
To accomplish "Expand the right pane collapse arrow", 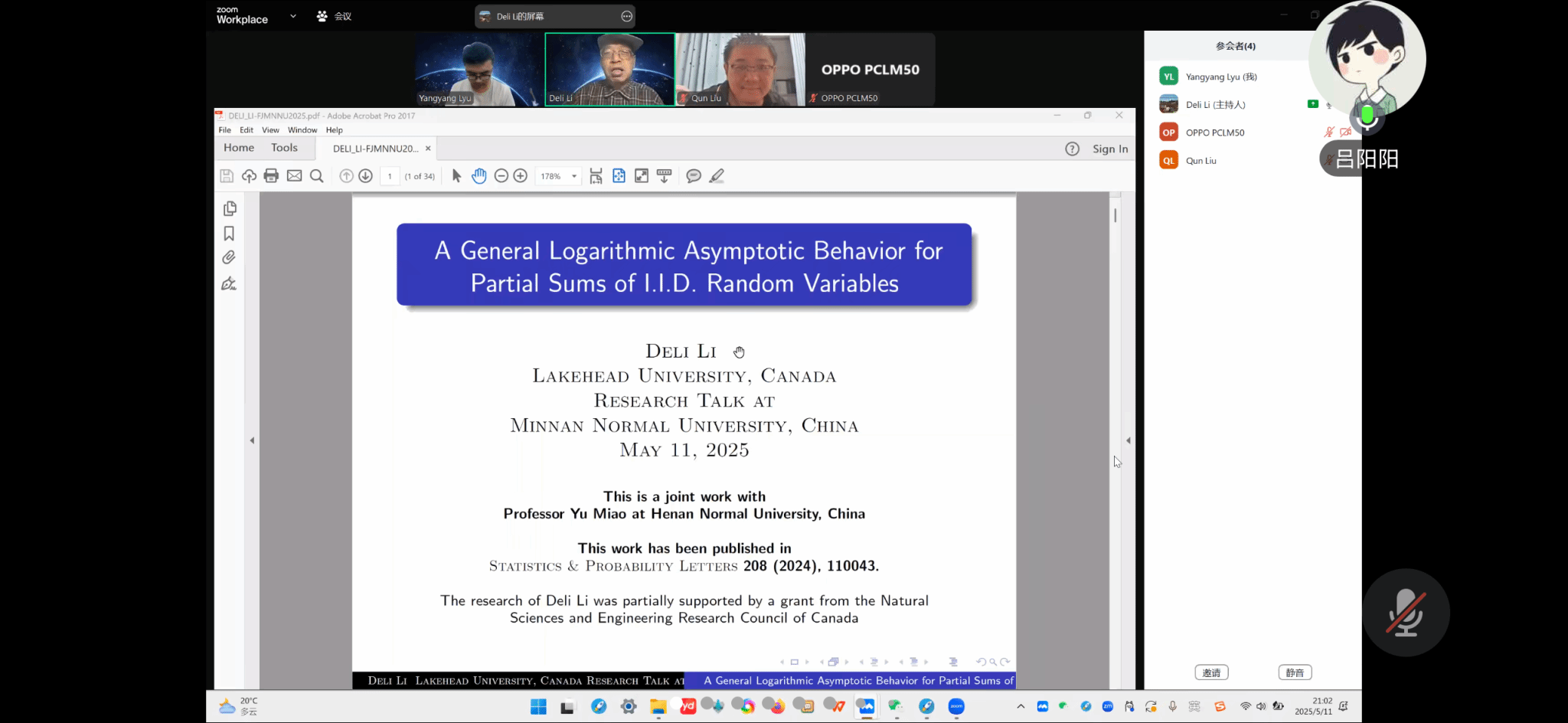I will 1129,440.
